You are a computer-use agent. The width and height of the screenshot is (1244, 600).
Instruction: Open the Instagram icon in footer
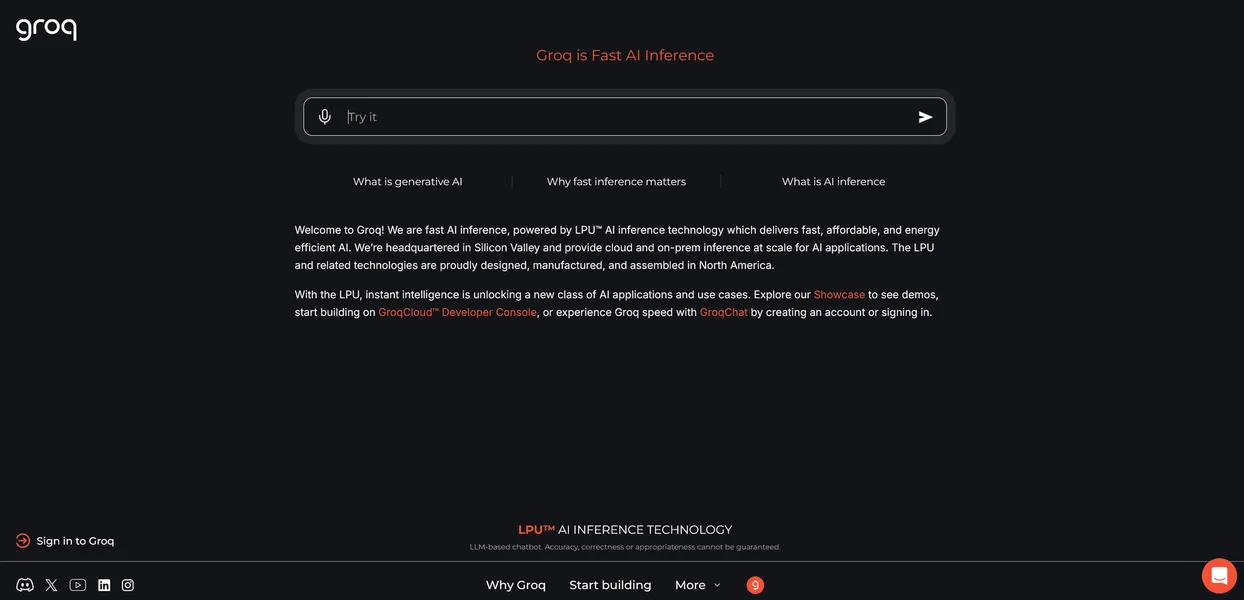[128, 585]
